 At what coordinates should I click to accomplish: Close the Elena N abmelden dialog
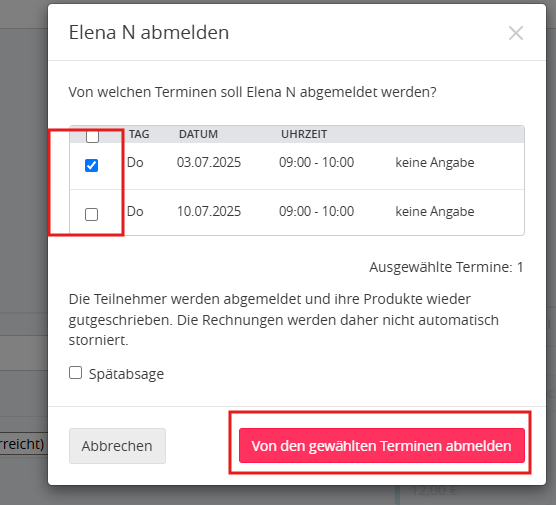[x=516, y=33]
